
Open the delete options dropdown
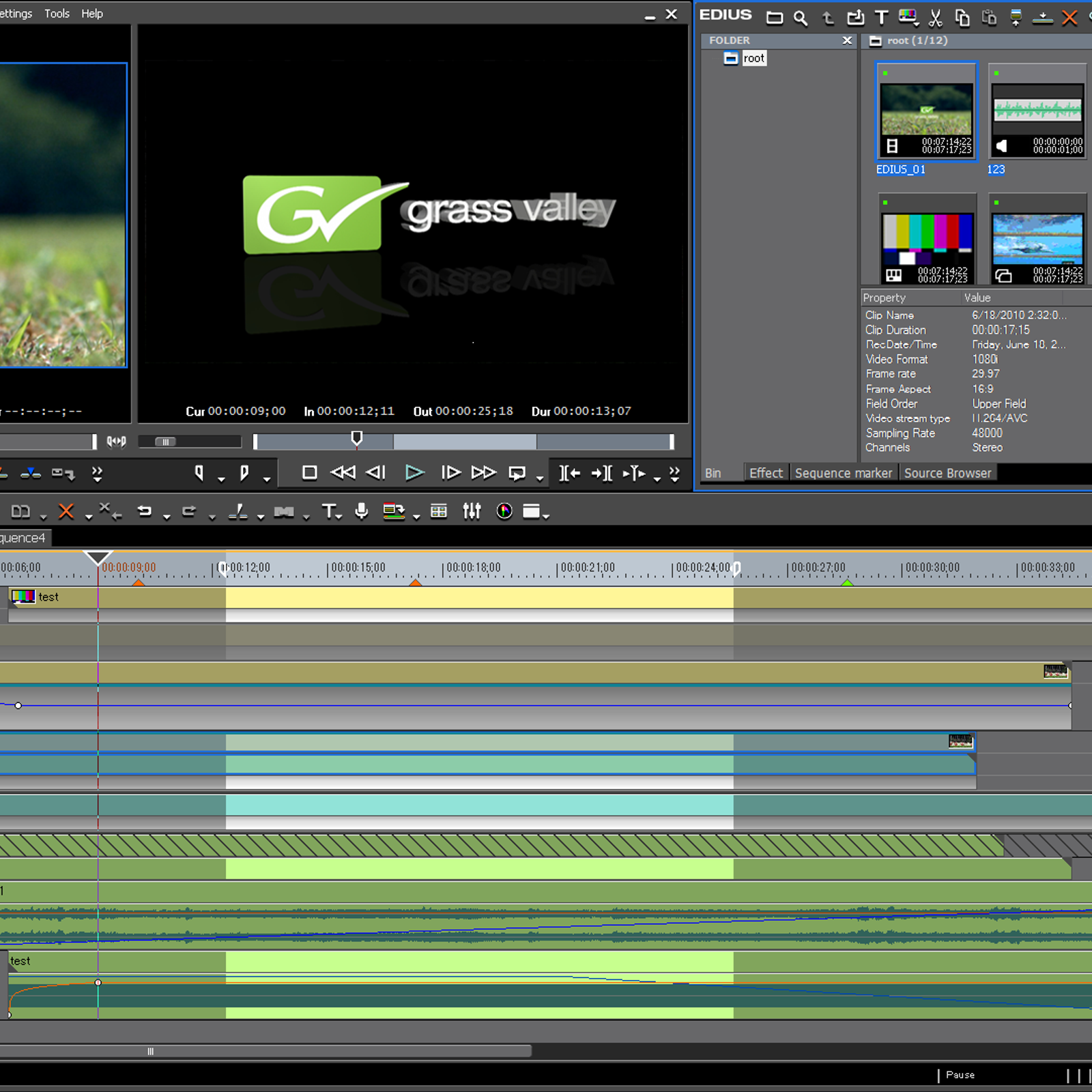click(88, 517)
